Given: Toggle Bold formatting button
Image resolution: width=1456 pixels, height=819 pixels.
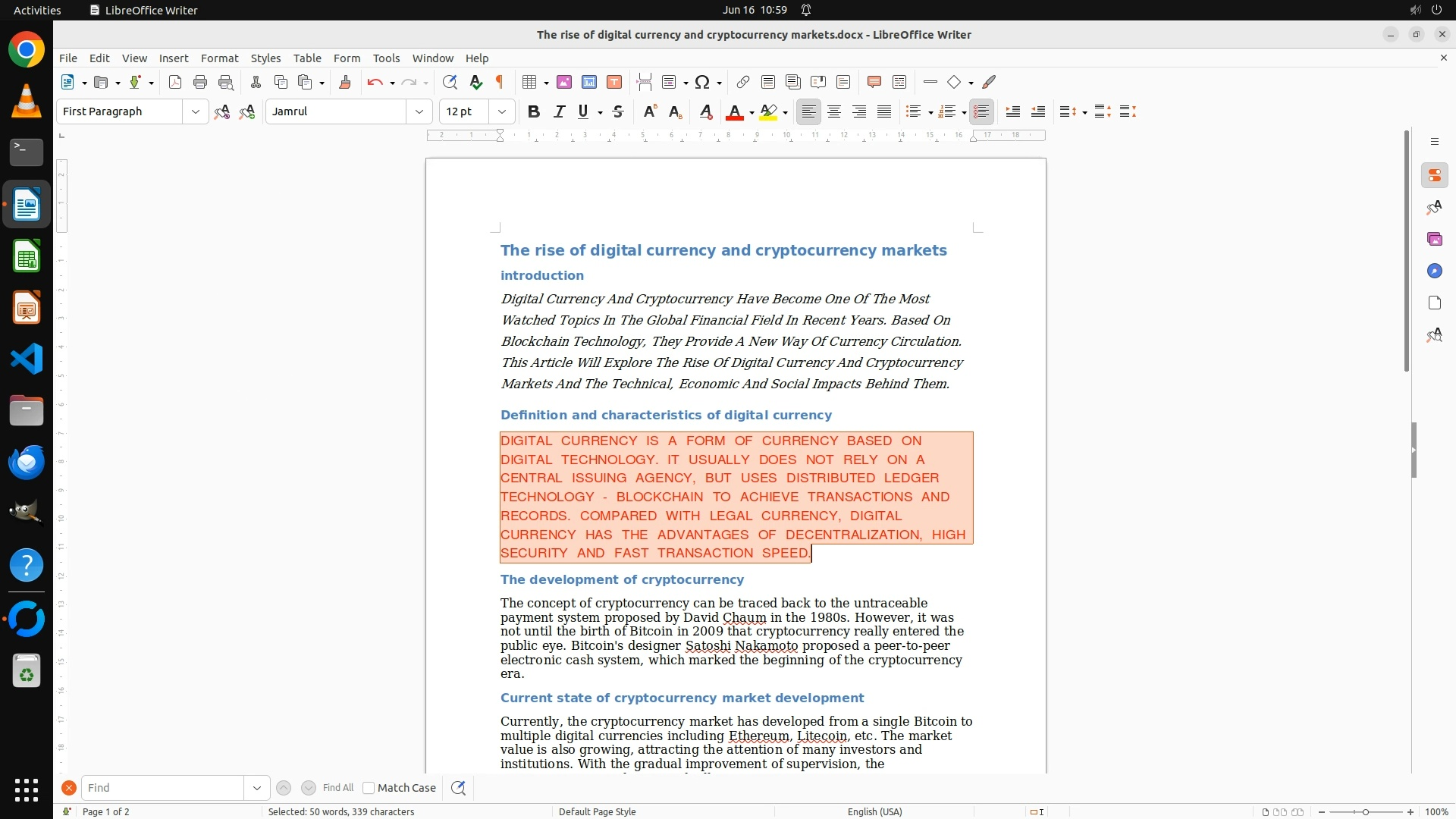Looking at the screenshot, I should coord(534,111).
